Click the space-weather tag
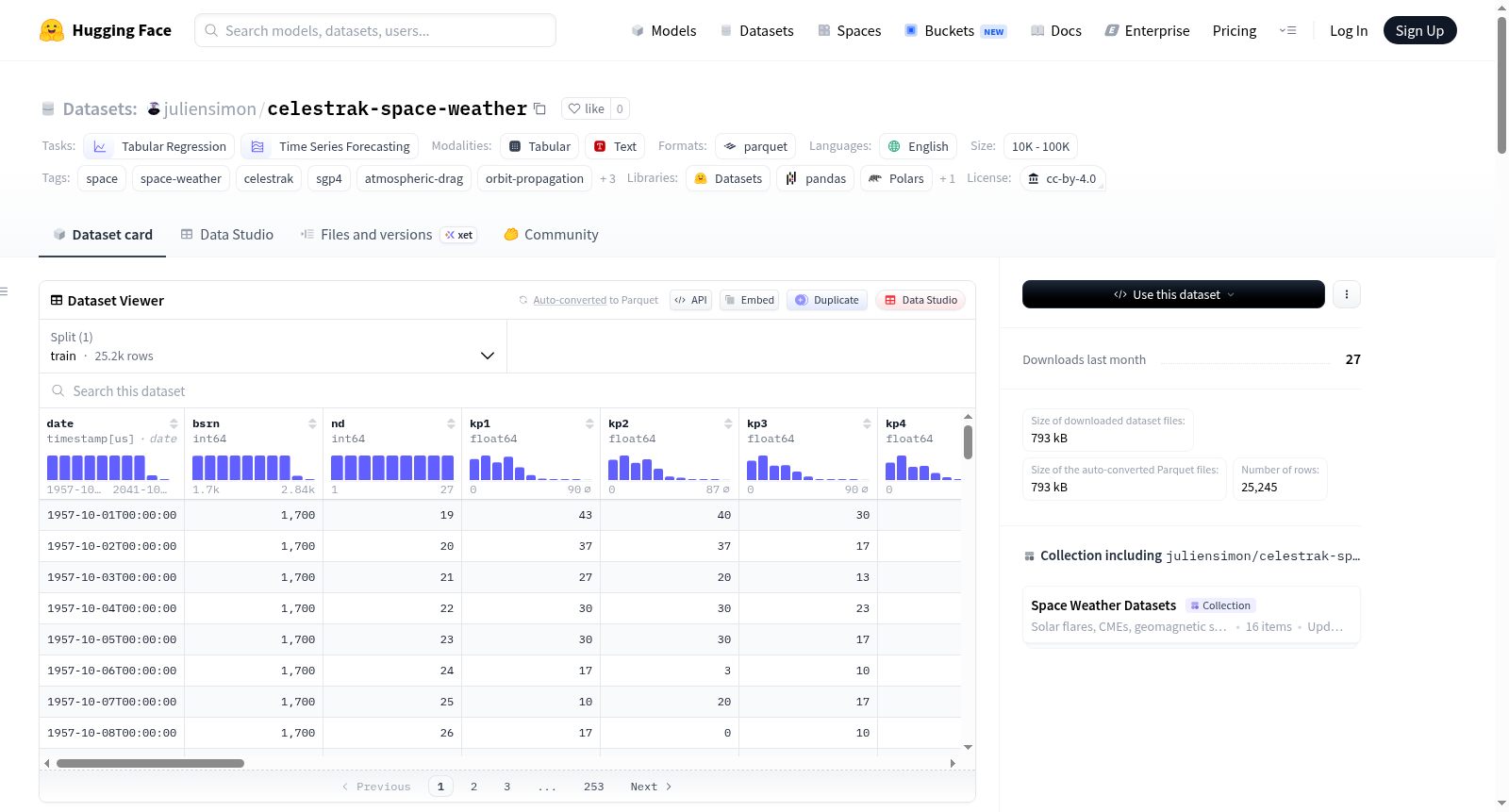This screenshot has height=812, width=1509. pyautogui.click(x=181, y=178)
